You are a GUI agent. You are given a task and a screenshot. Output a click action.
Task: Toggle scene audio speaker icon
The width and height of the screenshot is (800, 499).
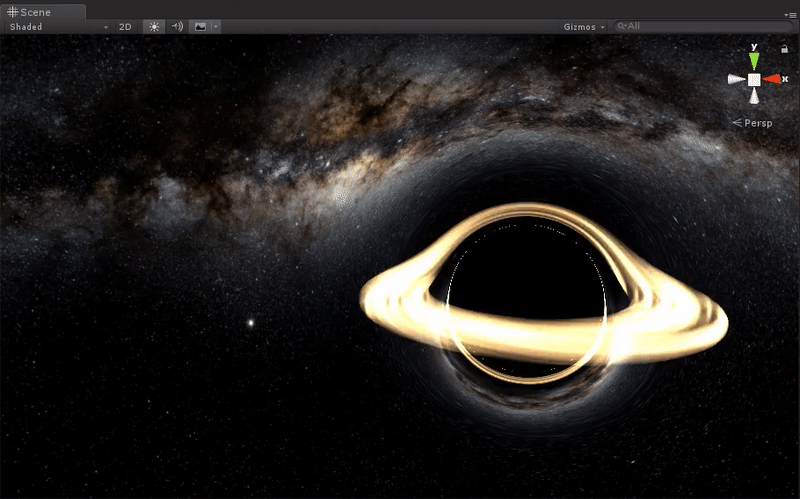[177, 27]
